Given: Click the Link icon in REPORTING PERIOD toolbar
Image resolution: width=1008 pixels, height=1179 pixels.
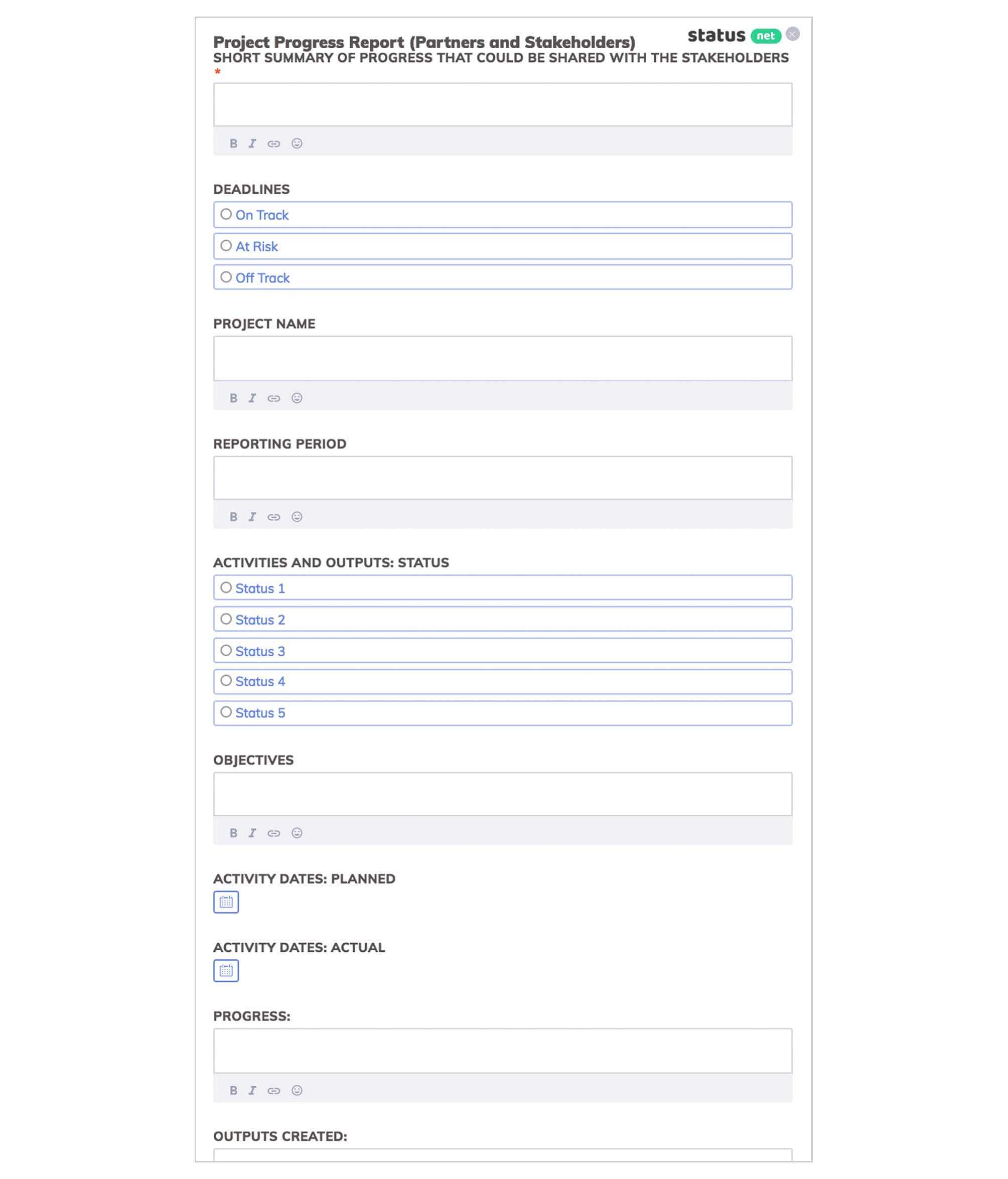Looking at the screenshot, I should point(273,517).
